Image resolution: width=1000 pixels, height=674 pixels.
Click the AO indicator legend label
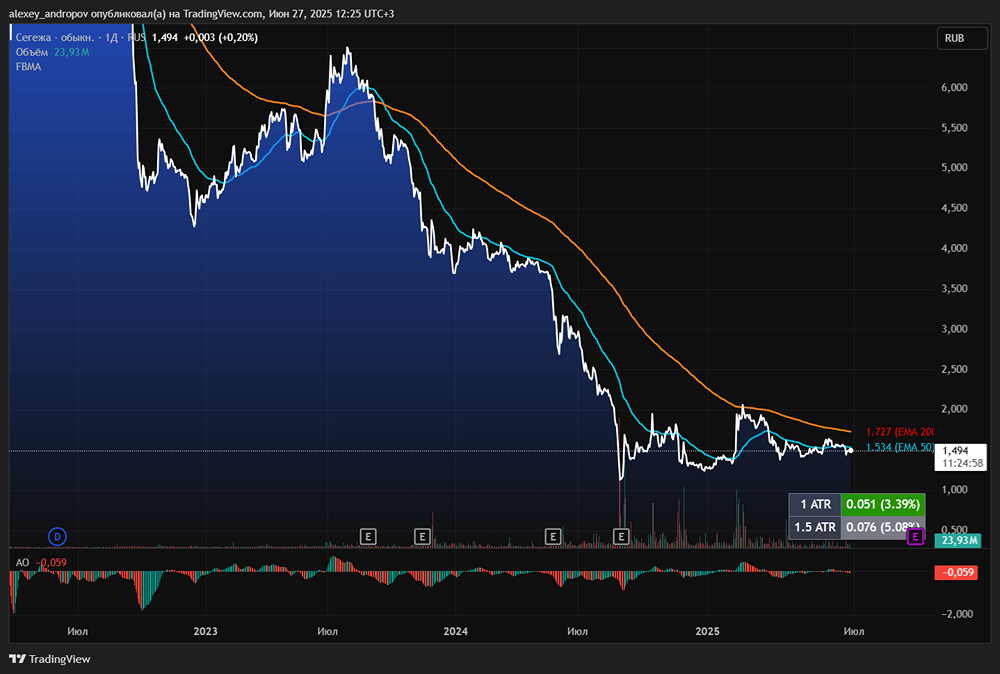click(22, 562)
